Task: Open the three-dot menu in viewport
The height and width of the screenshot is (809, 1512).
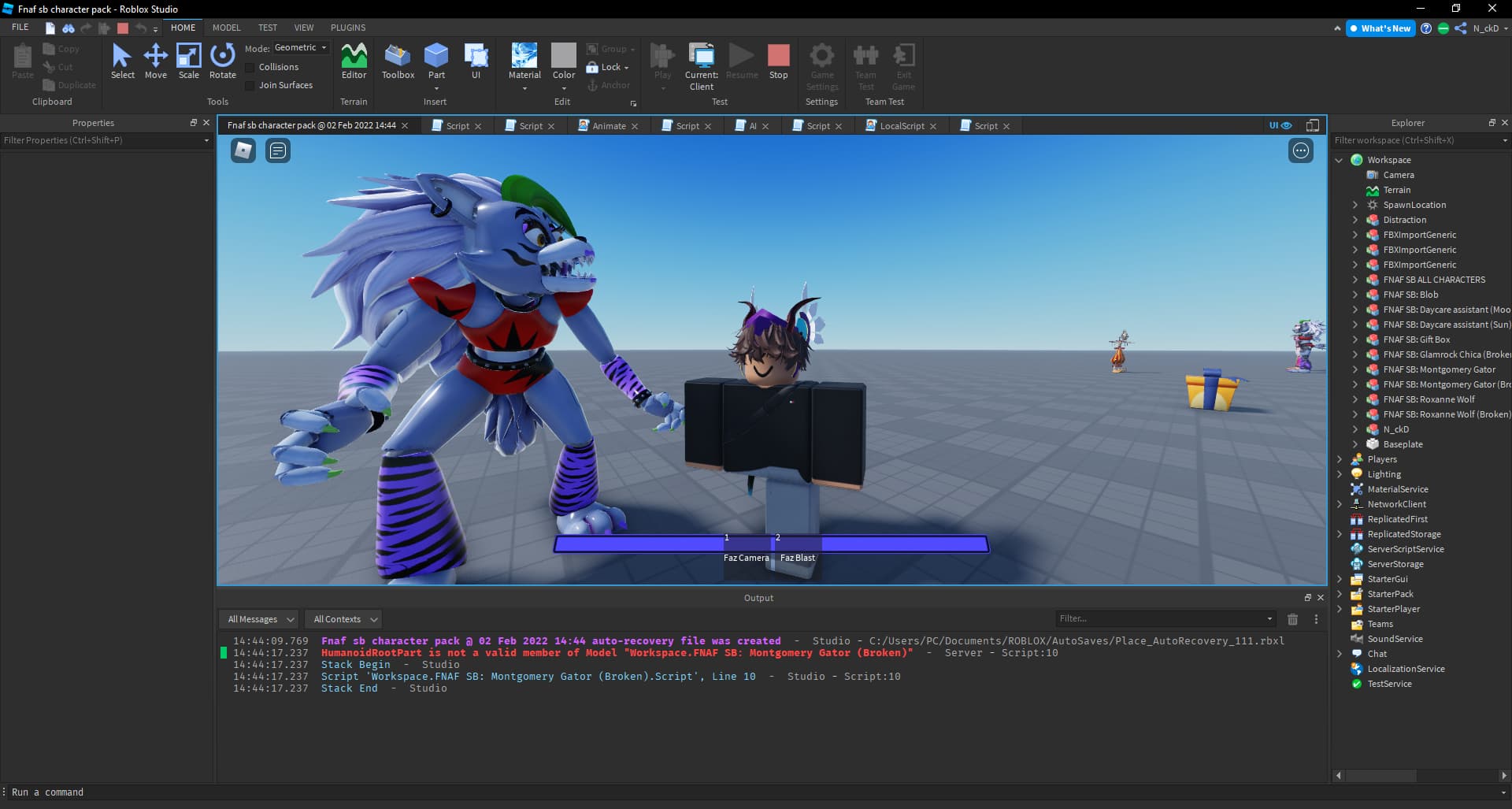Action: click(1301, 150)
